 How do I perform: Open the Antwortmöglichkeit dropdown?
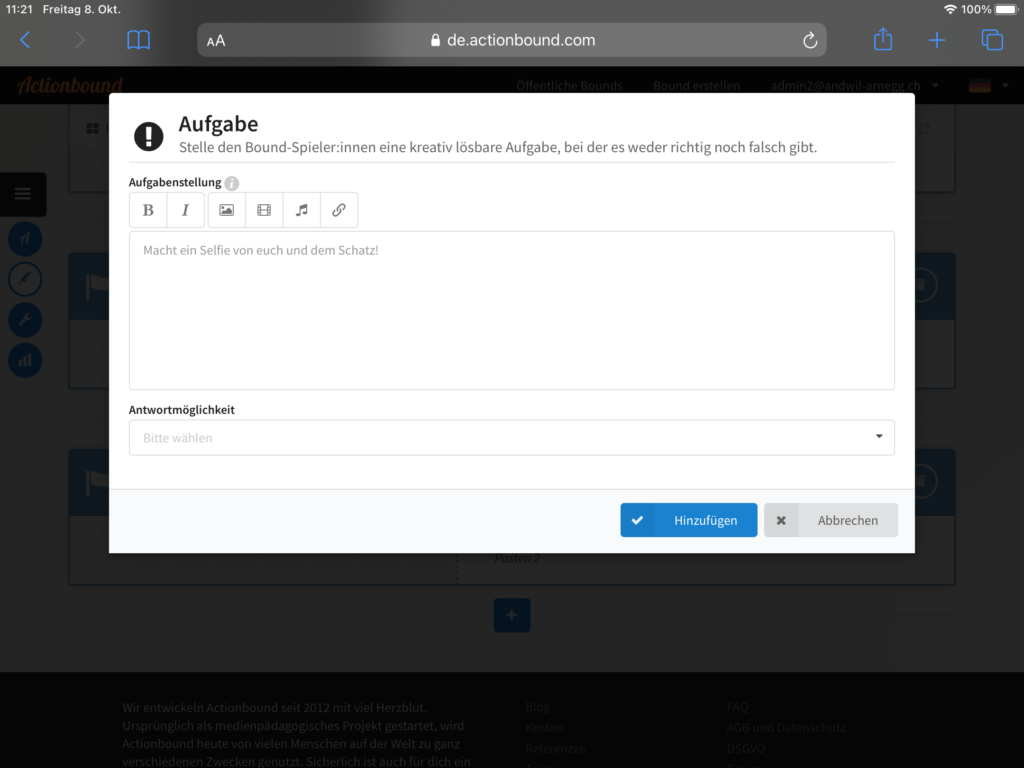(x=511, y=438)
